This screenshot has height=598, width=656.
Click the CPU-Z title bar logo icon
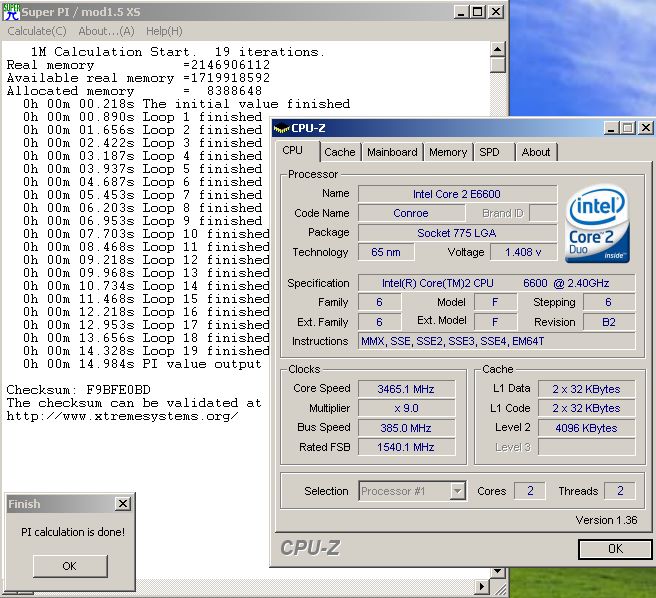click(x=281, y=128)
